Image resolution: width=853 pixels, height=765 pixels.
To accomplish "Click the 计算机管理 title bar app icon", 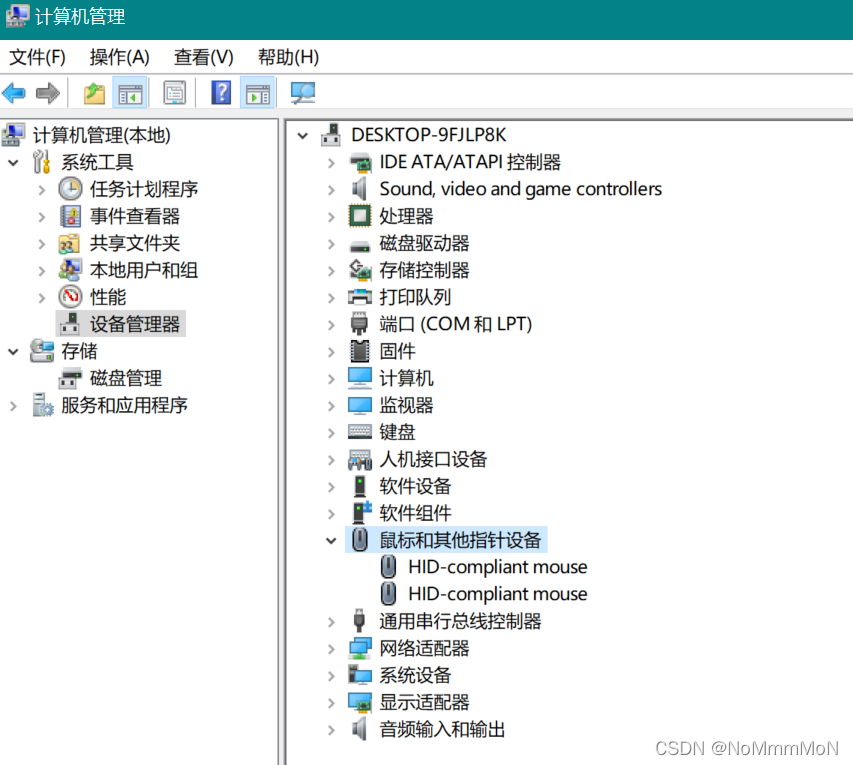I will tap(17, 16).
